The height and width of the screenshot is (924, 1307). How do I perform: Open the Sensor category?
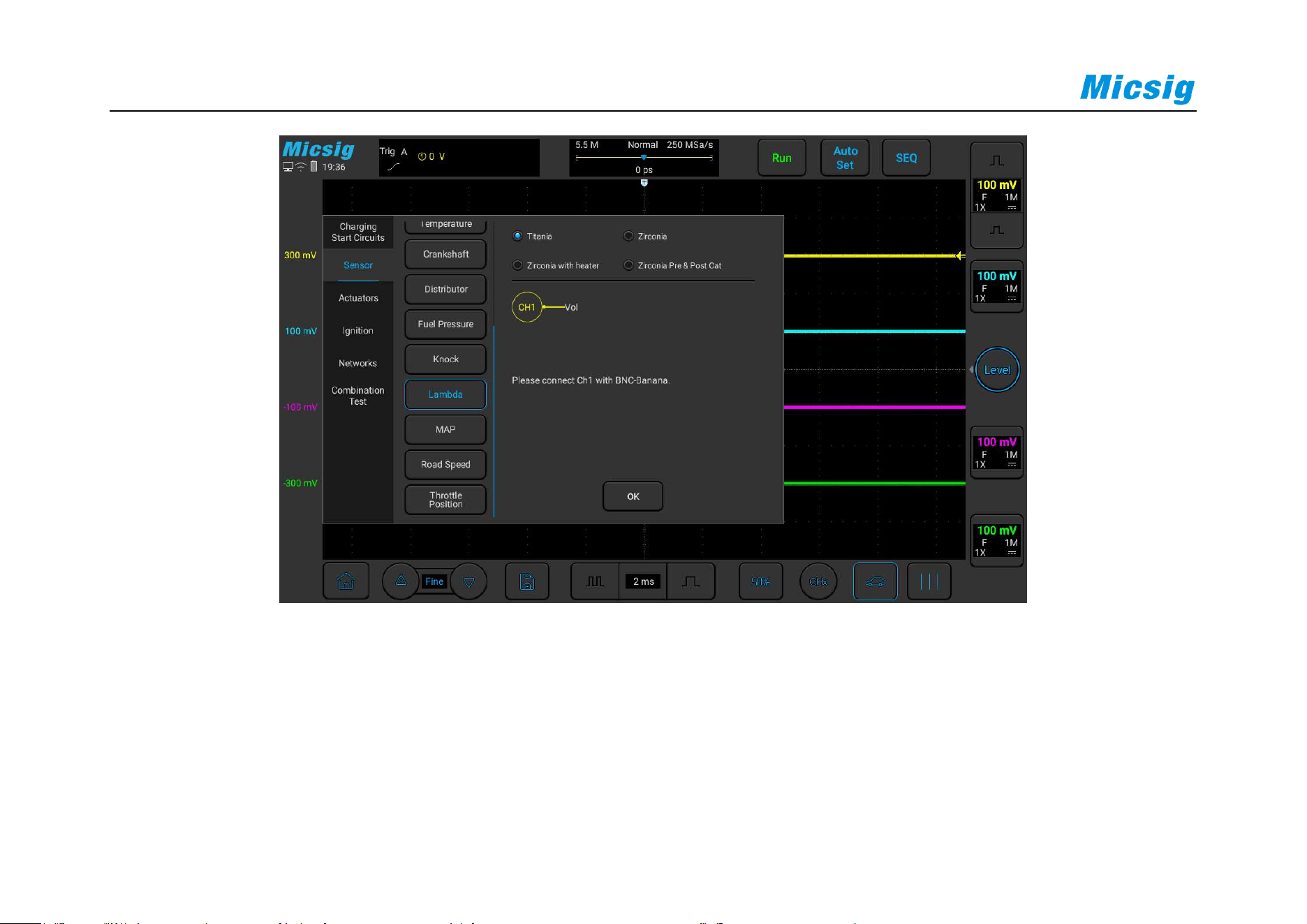358,265
